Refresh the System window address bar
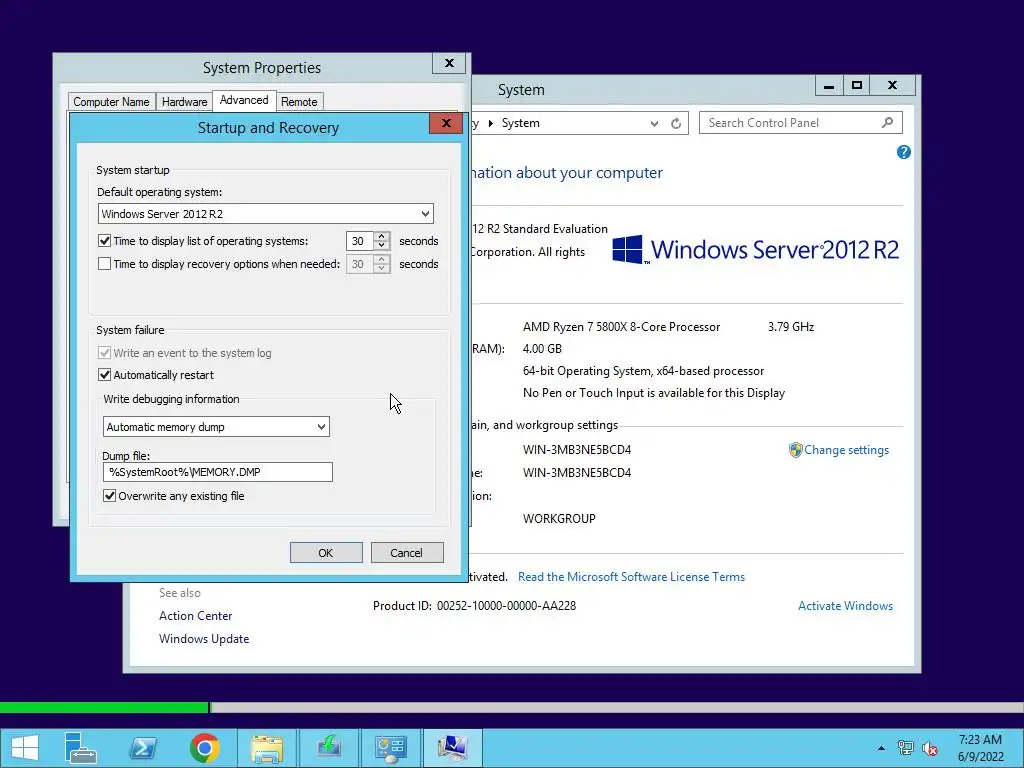Viewport: 1024px width, 768px height. pos(676,123)
